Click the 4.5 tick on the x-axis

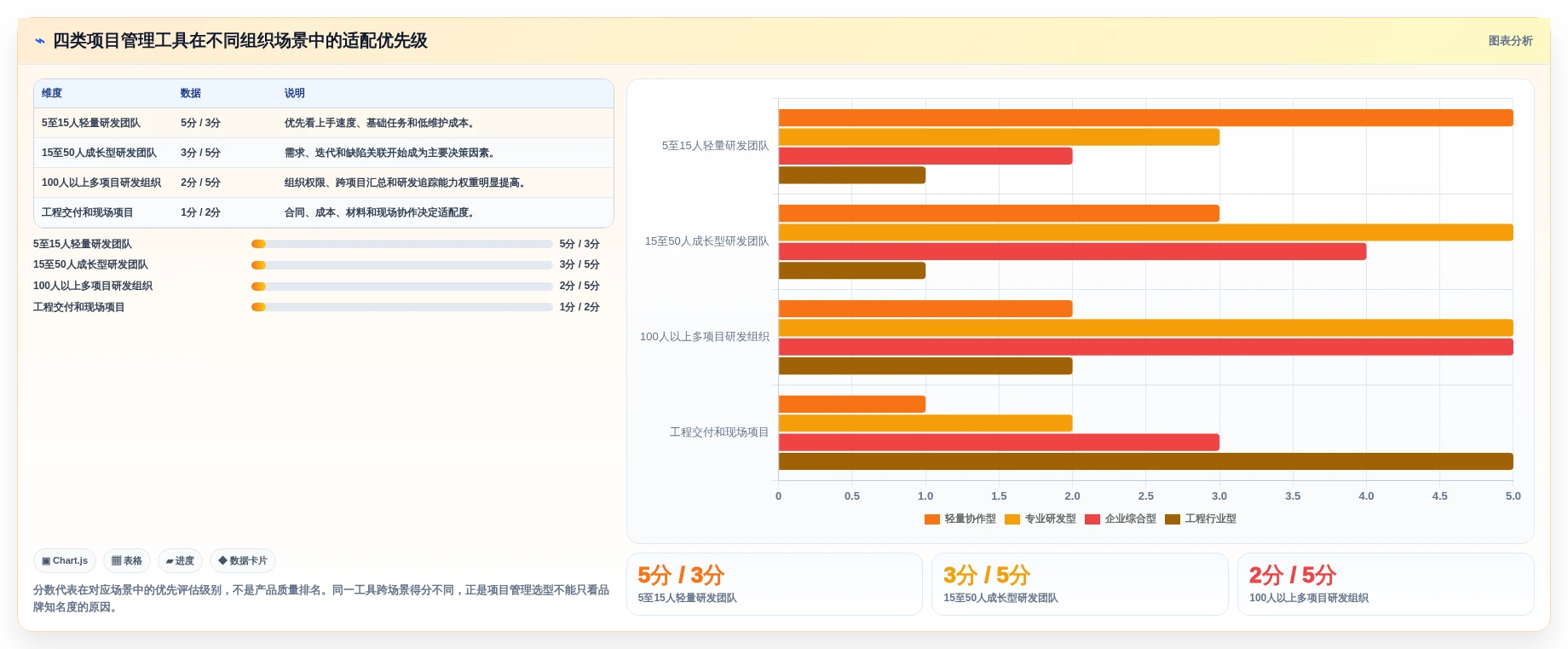1439,496
